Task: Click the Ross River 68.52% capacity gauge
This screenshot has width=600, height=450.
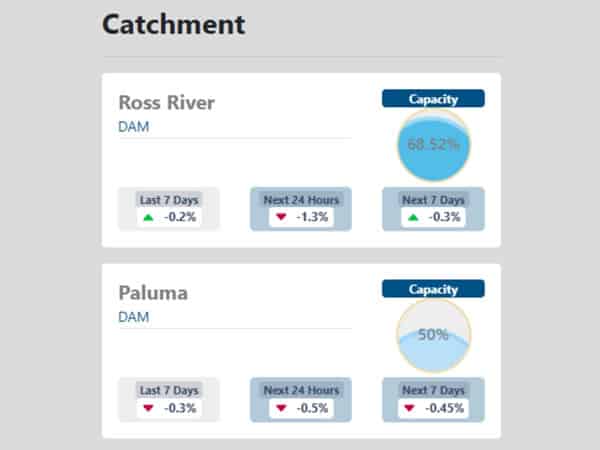Action: tap(434, 145)
